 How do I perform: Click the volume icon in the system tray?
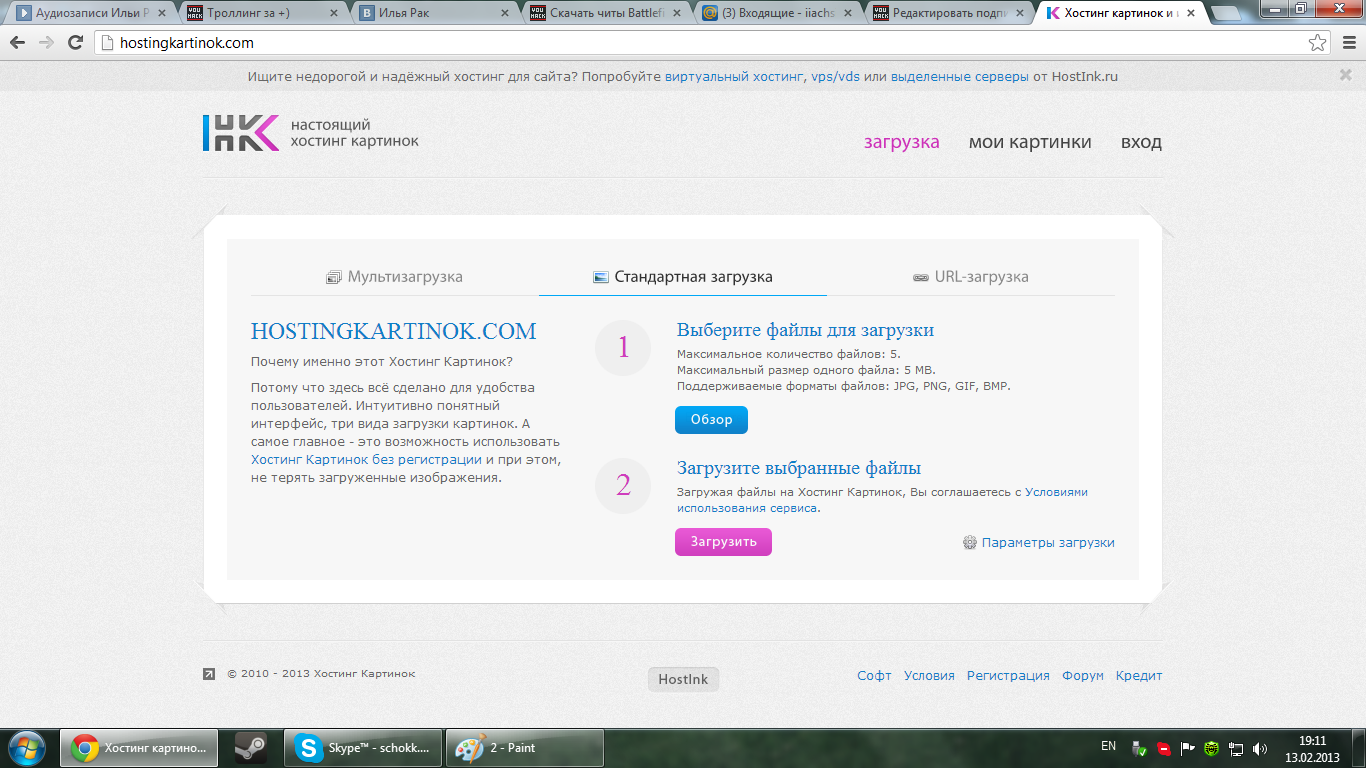1260,748
